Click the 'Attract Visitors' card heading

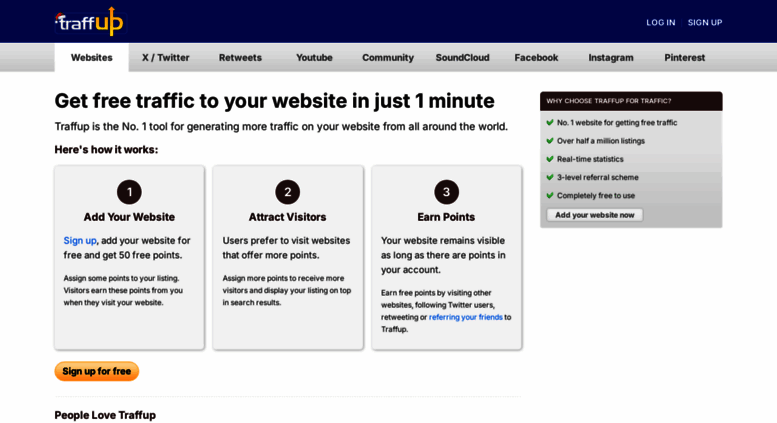pos(287,217)
